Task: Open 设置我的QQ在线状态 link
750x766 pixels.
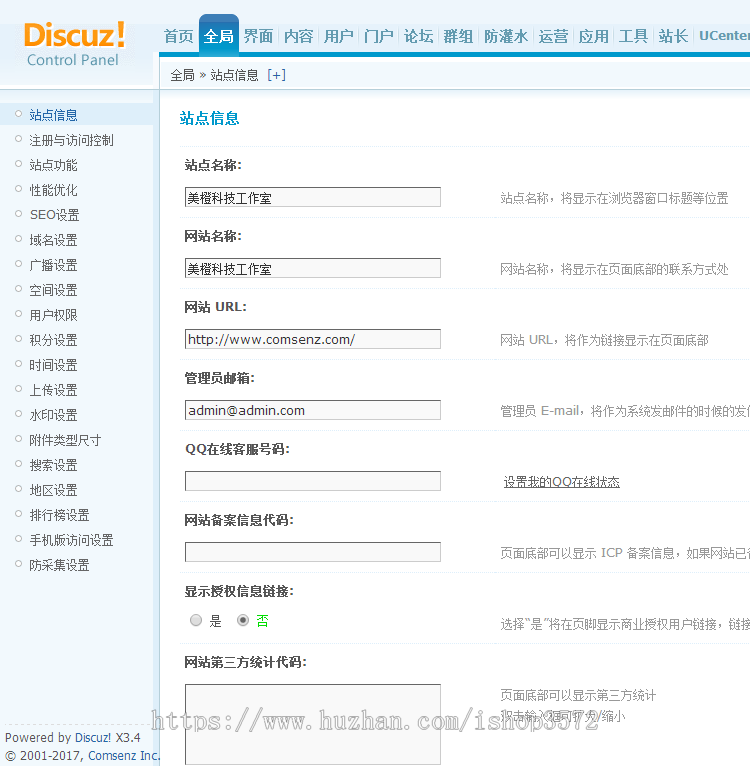Action: coord(562,482)
